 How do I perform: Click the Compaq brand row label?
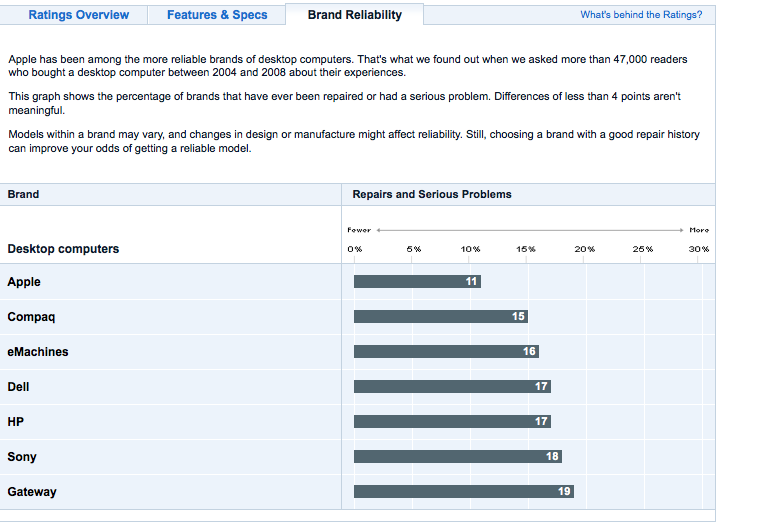pos(31,317)
